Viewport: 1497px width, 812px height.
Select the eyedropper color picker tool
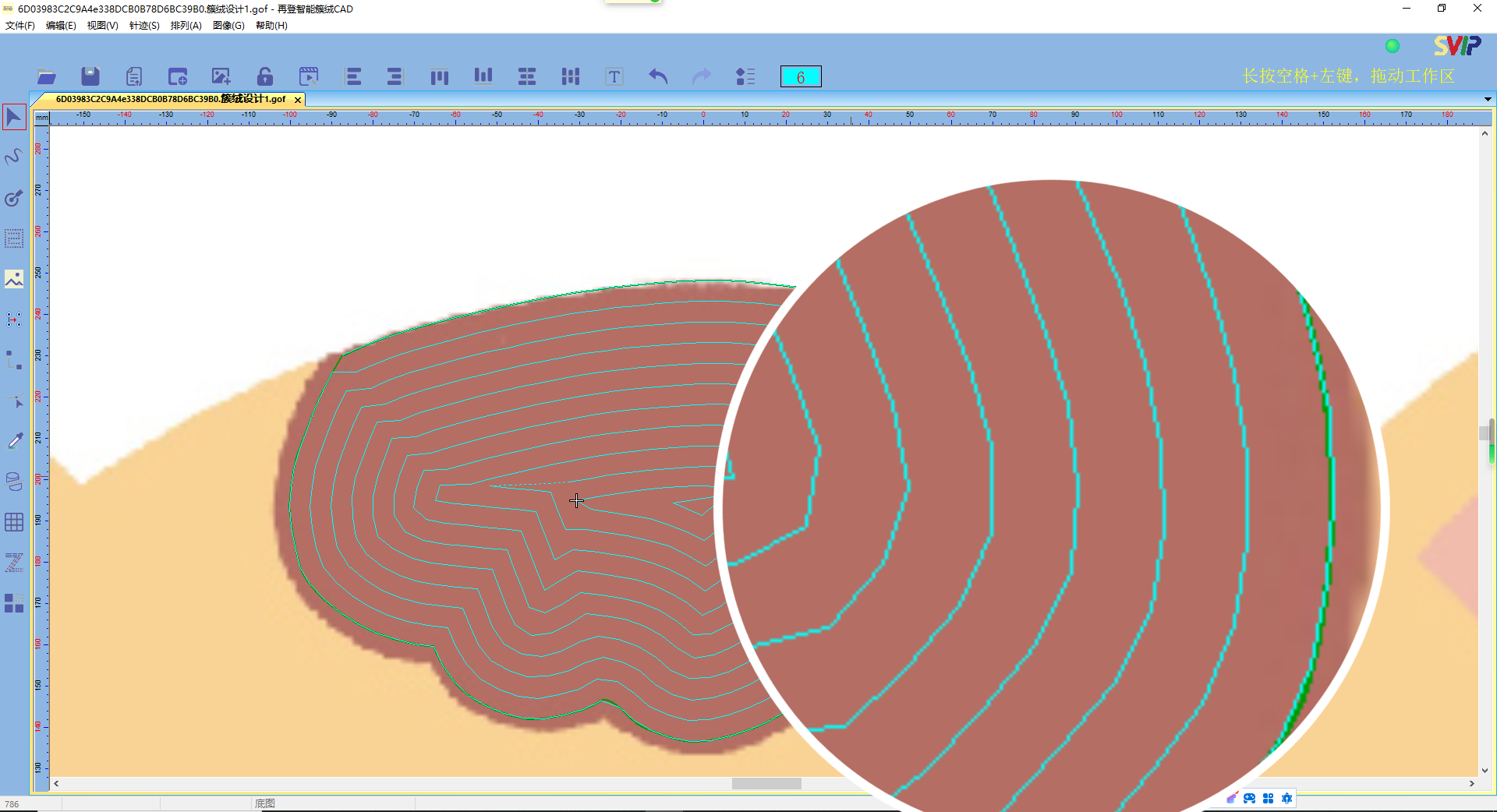[x=14, y=441]
